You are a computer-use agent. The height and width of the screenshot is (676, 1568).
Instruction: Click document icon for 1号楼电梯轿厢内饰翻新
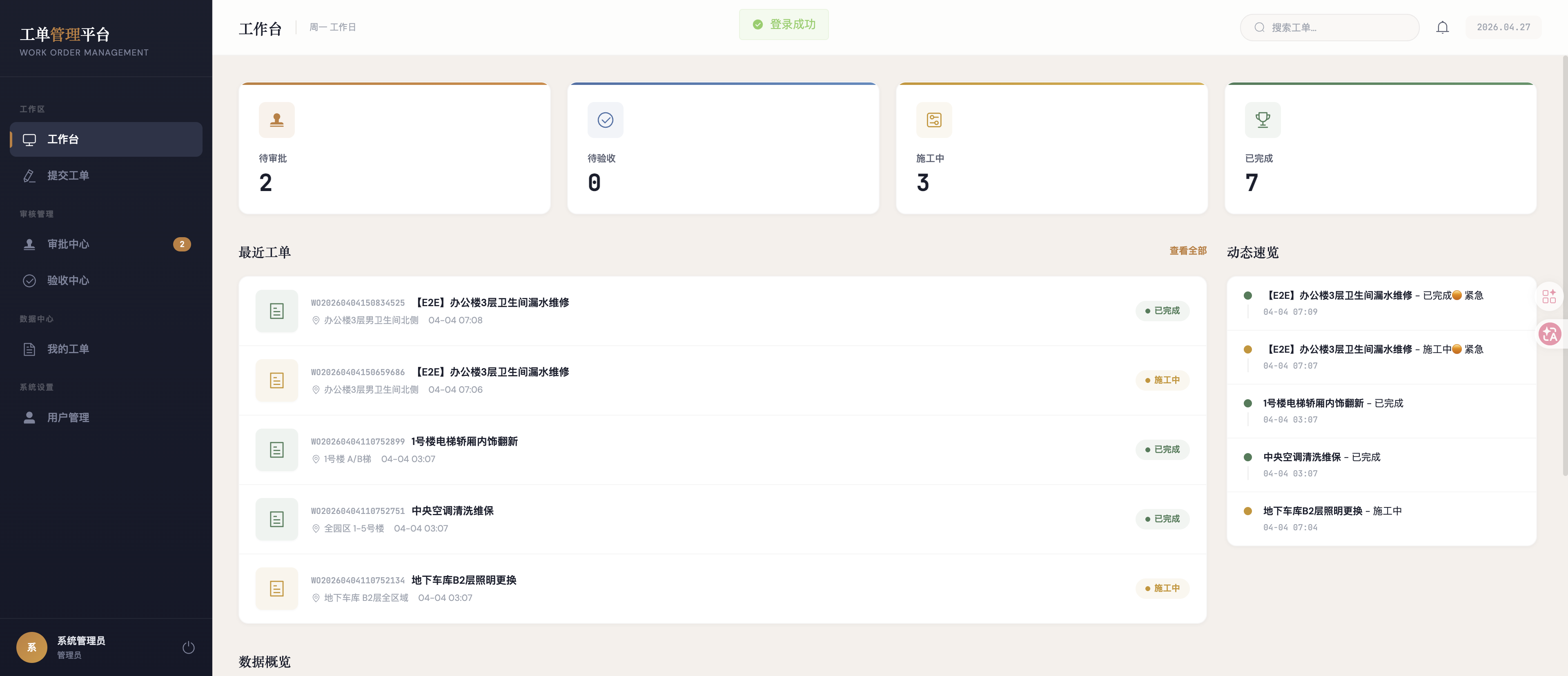pos(277,450)
